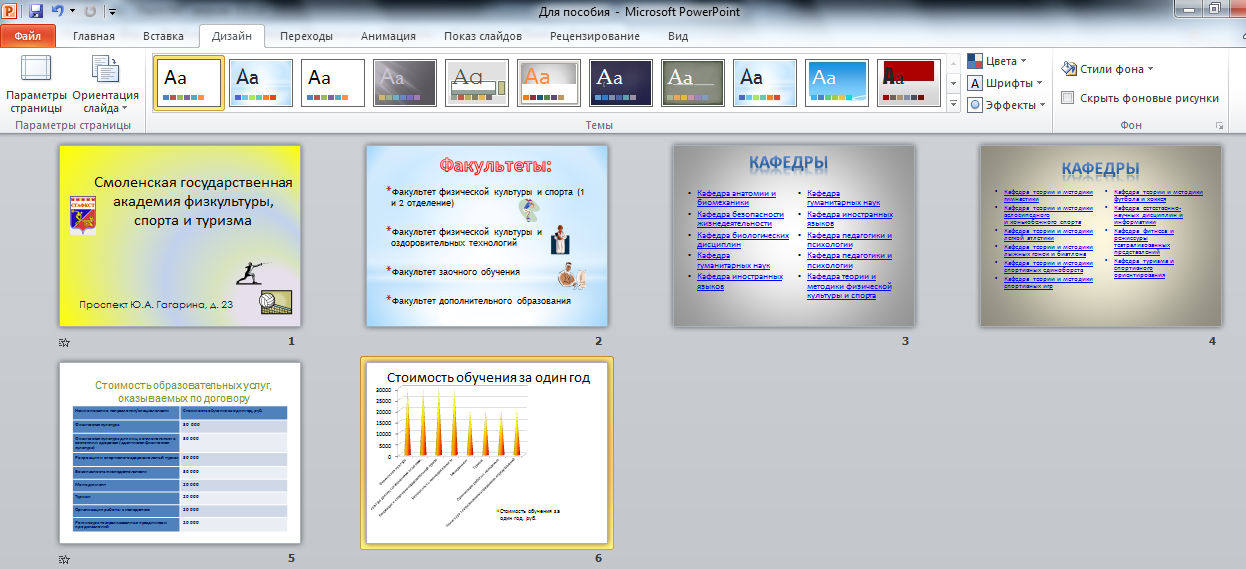Click the animation star under slide 5

coord(65,559)
